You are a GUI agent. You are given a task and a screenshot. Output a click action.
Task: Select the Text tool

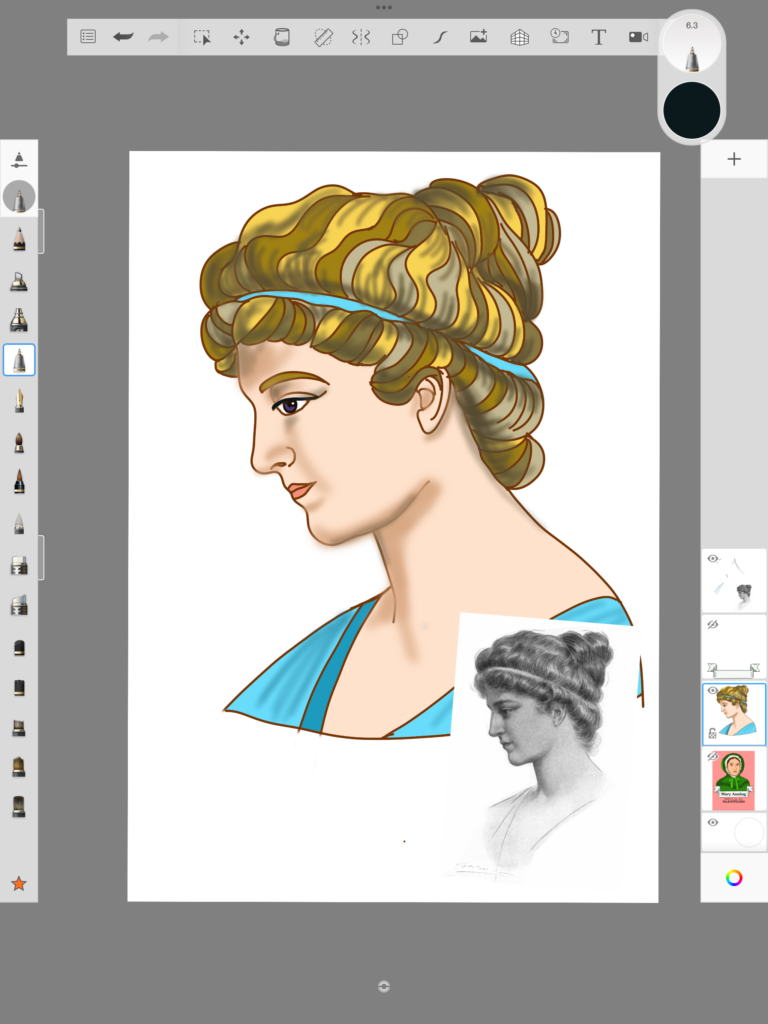[598, 37]
